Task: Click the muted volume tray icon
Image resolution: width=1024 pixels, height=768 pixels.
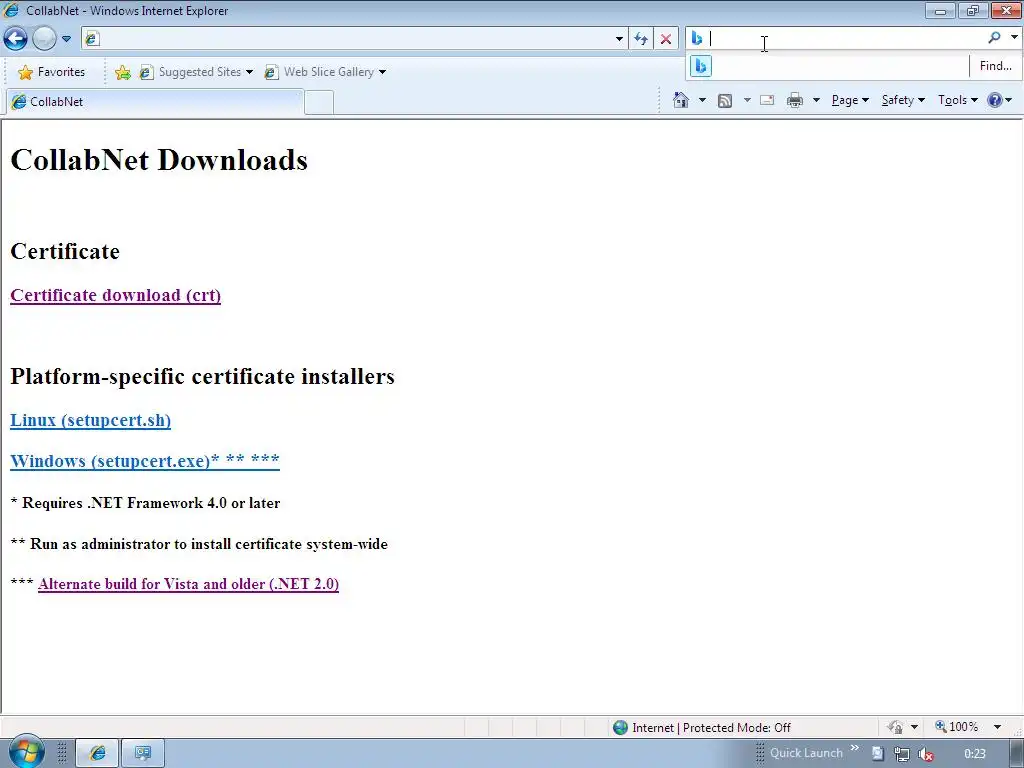Action: pyautogui.click(x=925, y=754)
